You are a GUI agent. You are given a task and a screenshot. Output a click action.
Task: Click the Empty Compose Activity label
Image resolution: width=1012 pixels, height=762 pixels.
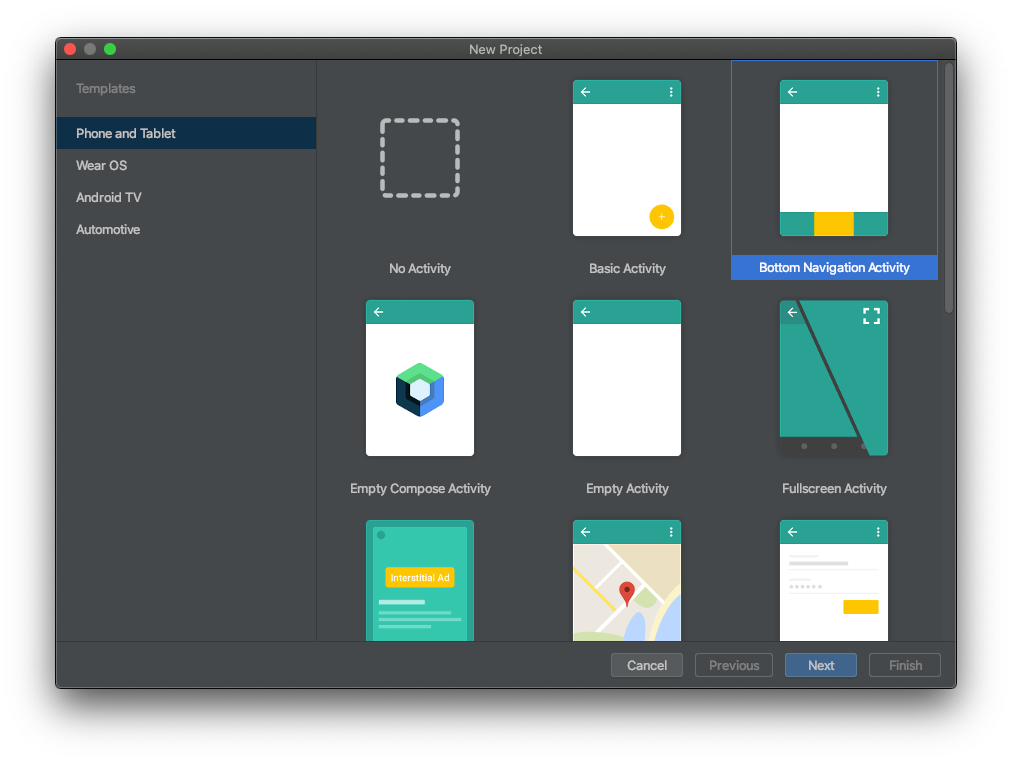click(420, 488)
